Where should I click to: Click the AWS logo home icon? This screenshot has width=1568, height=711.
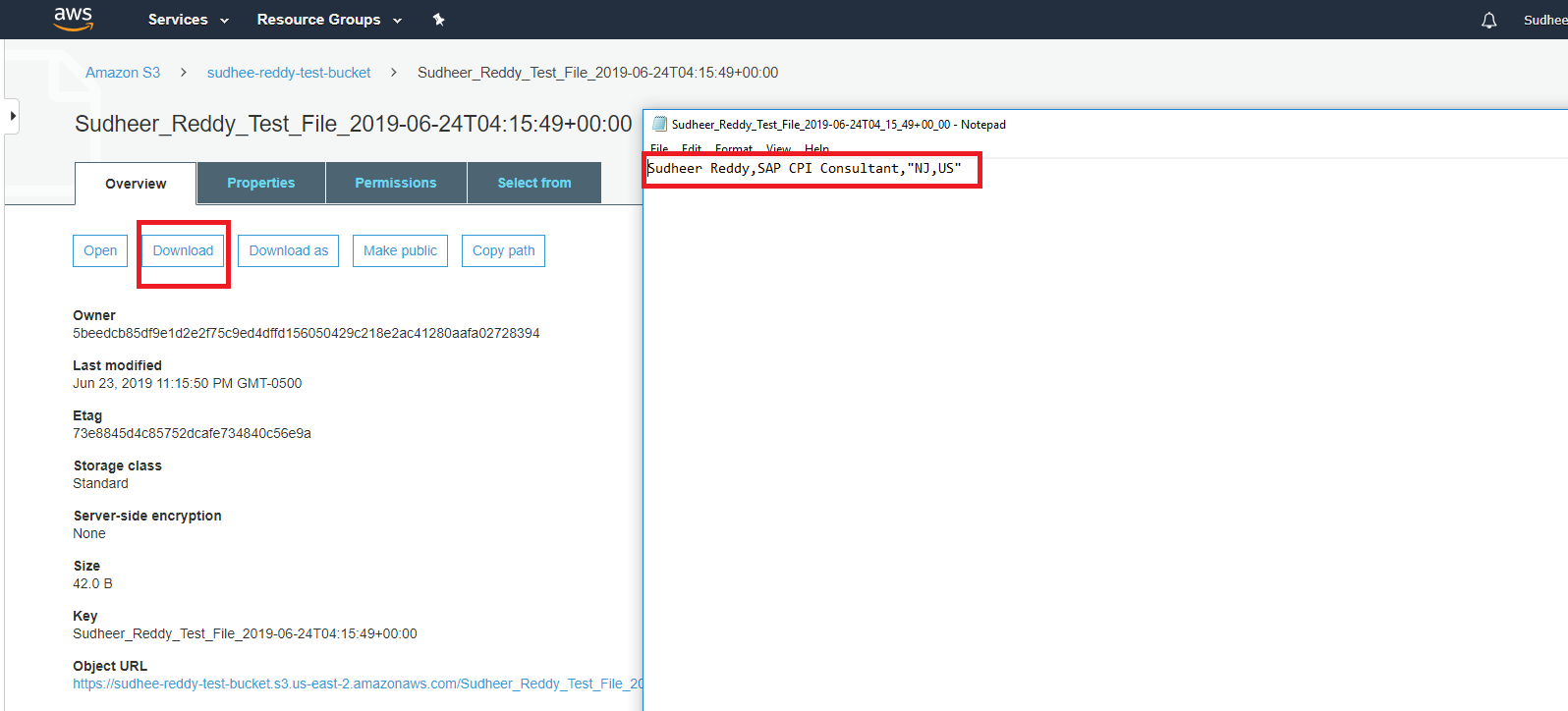(x=74, y=19)
